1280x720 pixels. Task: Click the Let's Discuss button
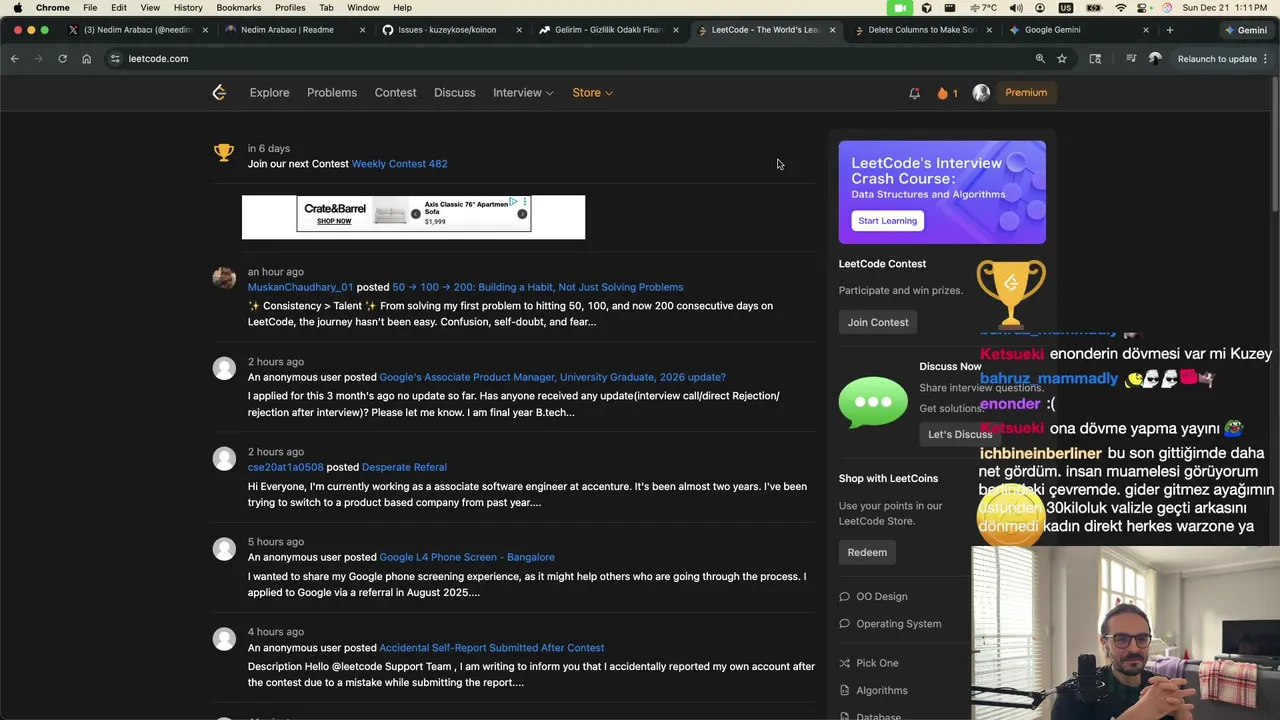pos(959,434)
